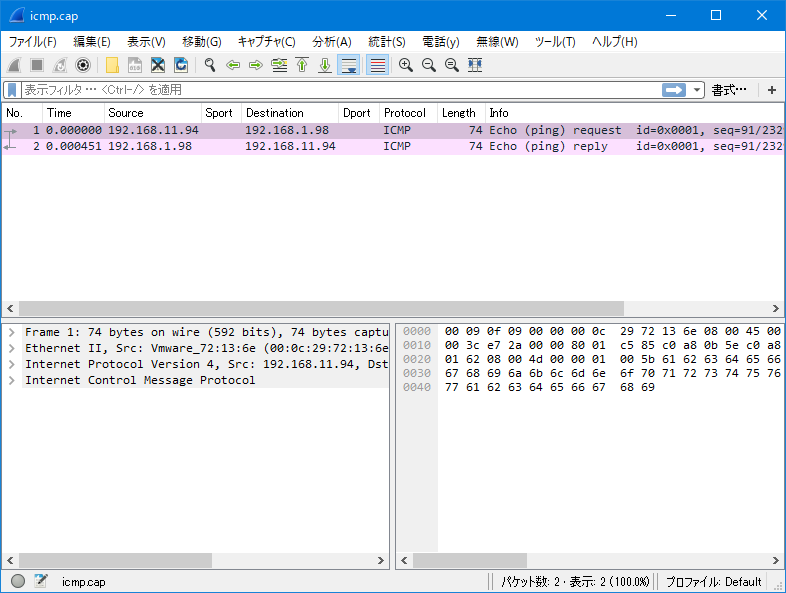Add a filter button with plus icon
786x593 pixels.
772,90
